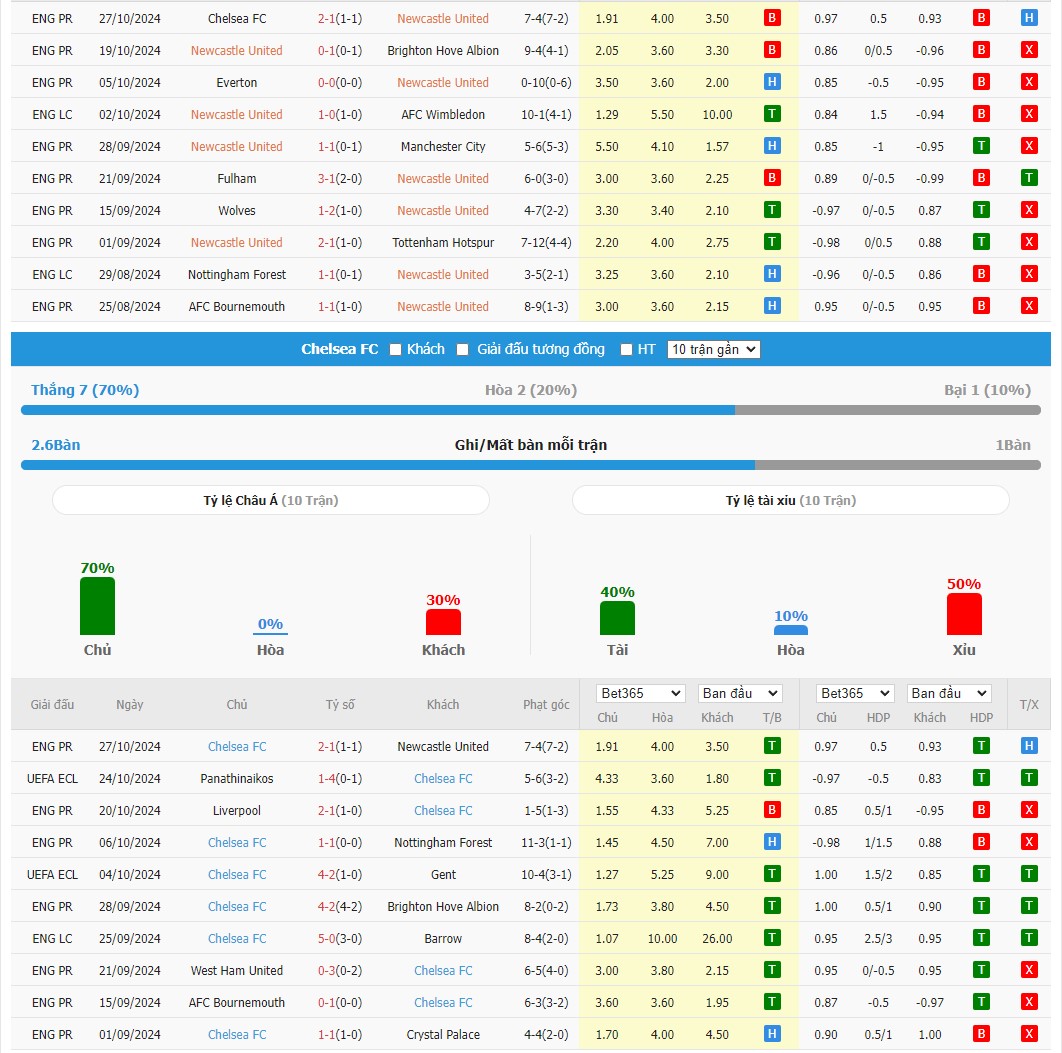The image size is (1062, 1053).
Task: Click the blue H badge in the Everton row
Action: pyautogui.click(x=771, y=82)
